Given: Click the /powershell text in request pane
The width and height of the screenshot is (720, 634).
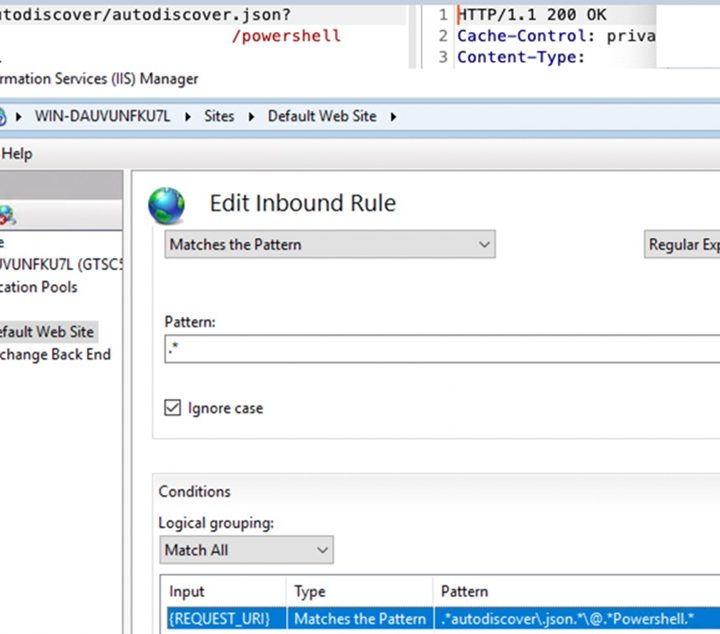Looking at the screenshot, I should [287, 36].
